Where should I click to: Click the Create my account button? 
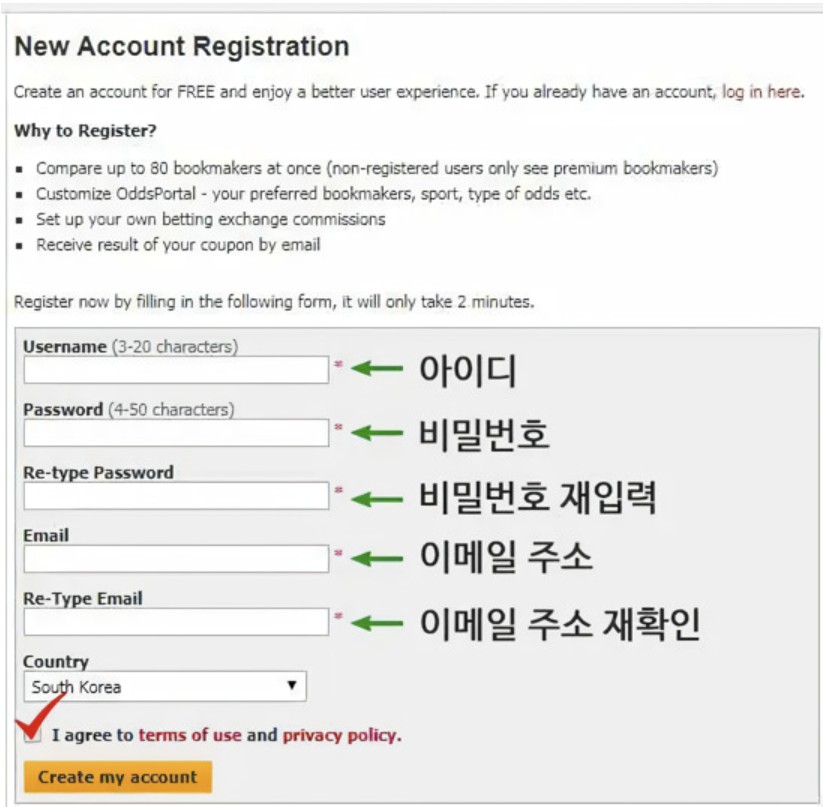(x=118, y=777)
